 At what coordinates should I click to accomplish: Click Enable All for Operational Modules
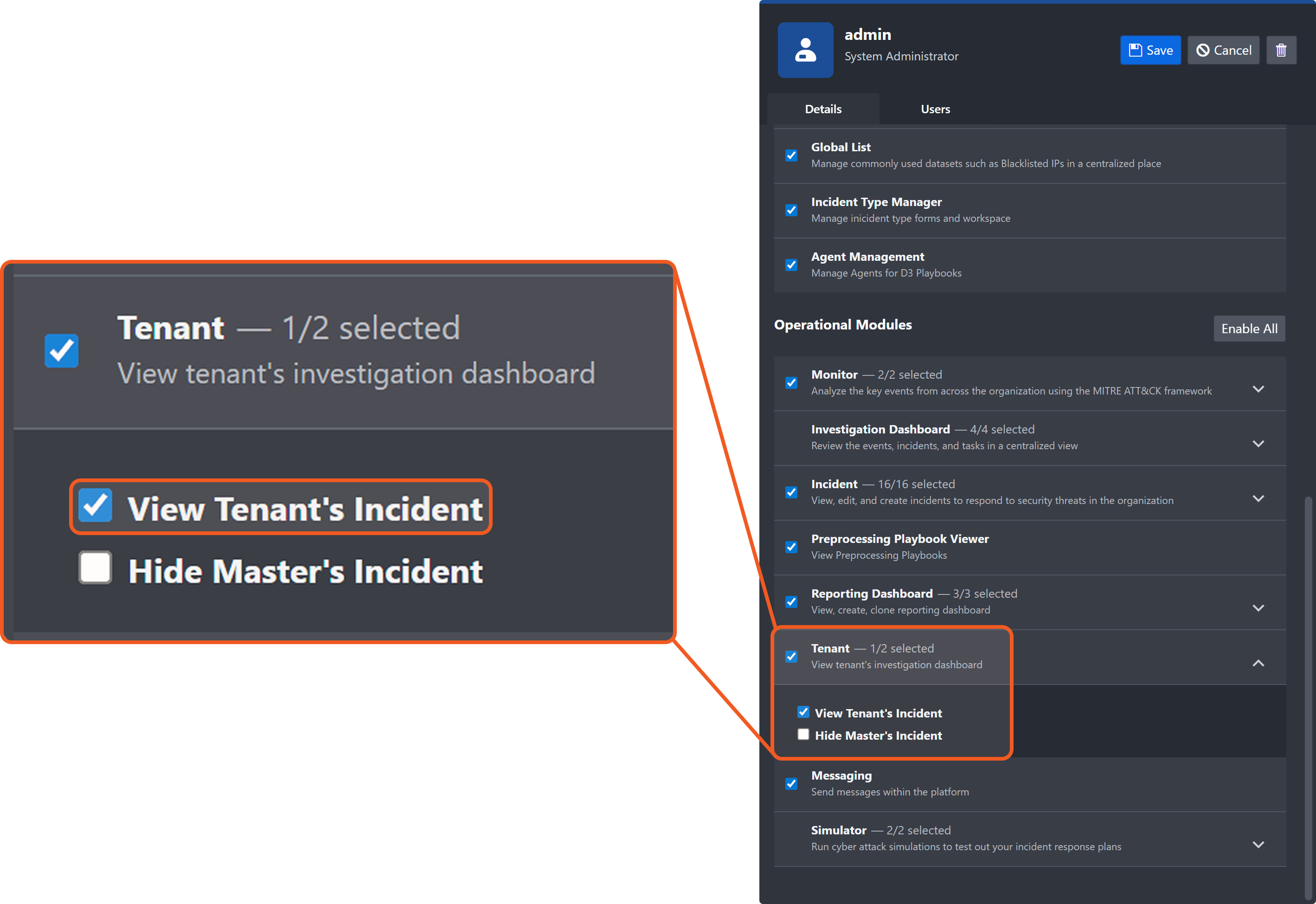point(1249,329)
